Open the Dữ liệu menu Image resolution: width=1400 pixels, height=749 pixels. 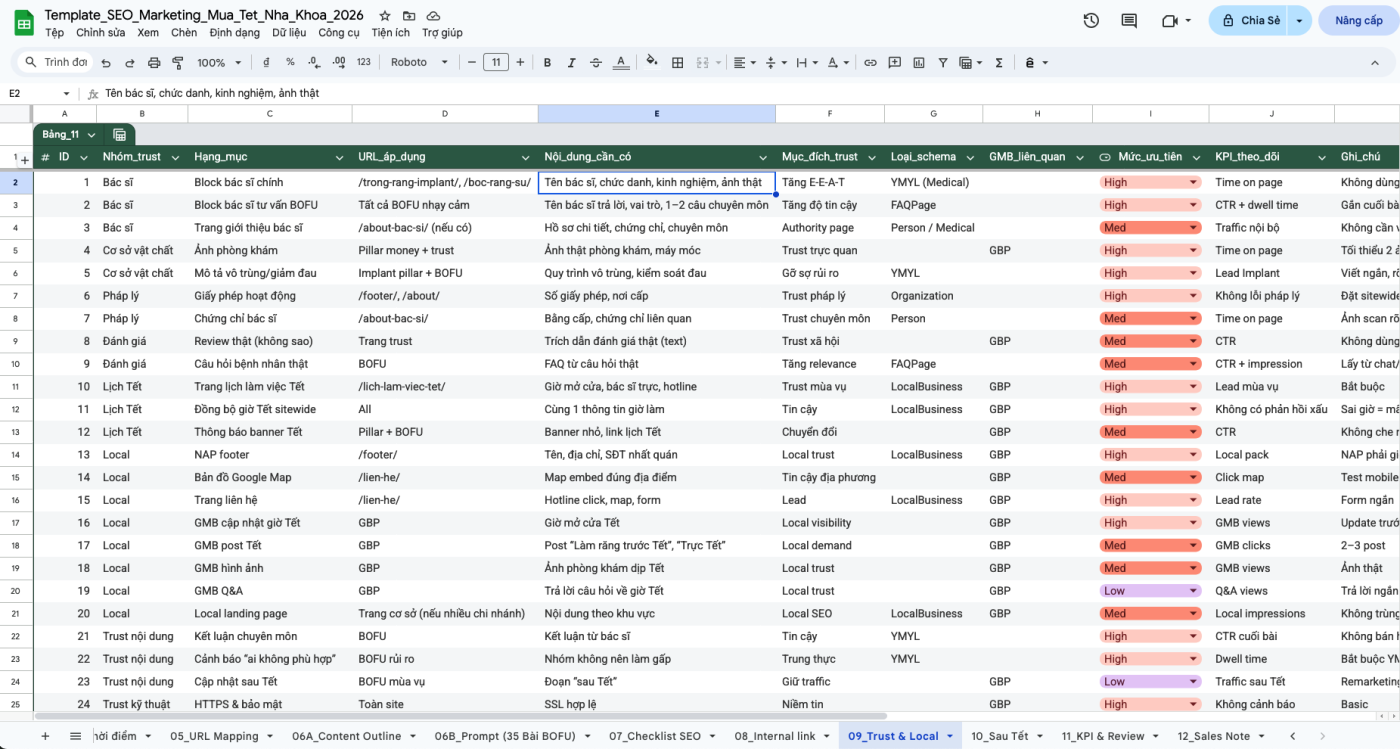point(289,33)
